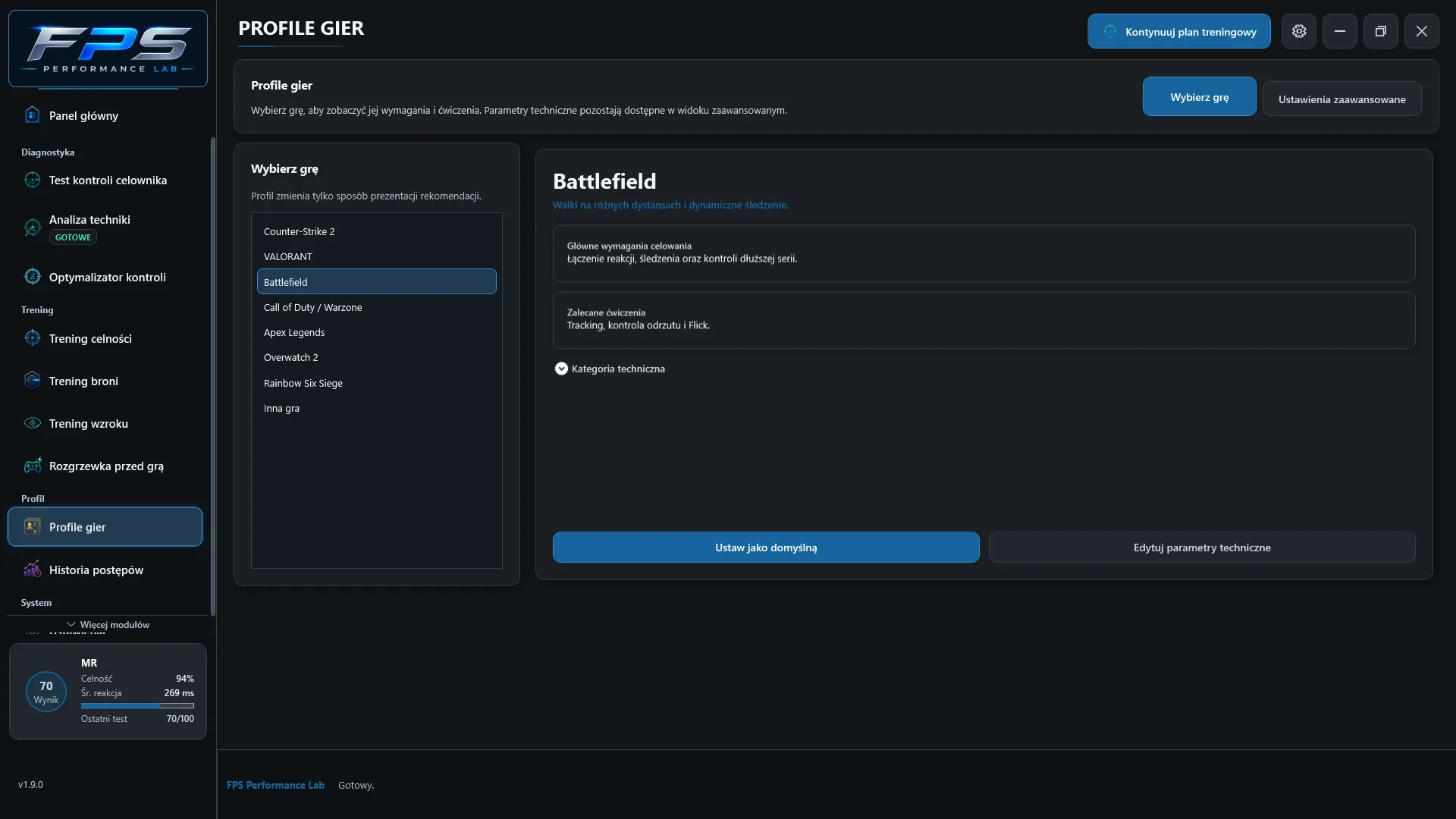Click the Gotowy. status text
The height and width of the screenshot is (819, 1456).
[x=356, y=785]
